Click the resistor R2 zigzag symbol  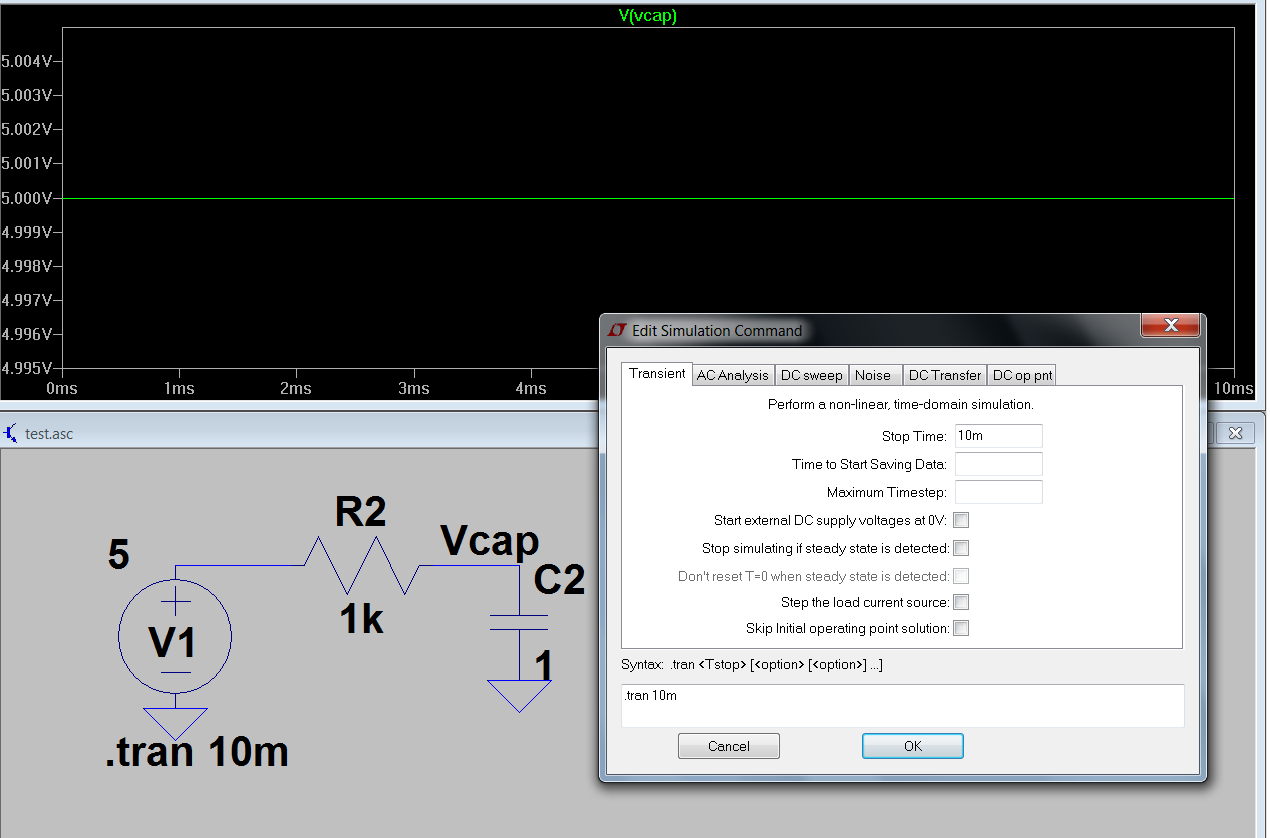click(362, 565)
